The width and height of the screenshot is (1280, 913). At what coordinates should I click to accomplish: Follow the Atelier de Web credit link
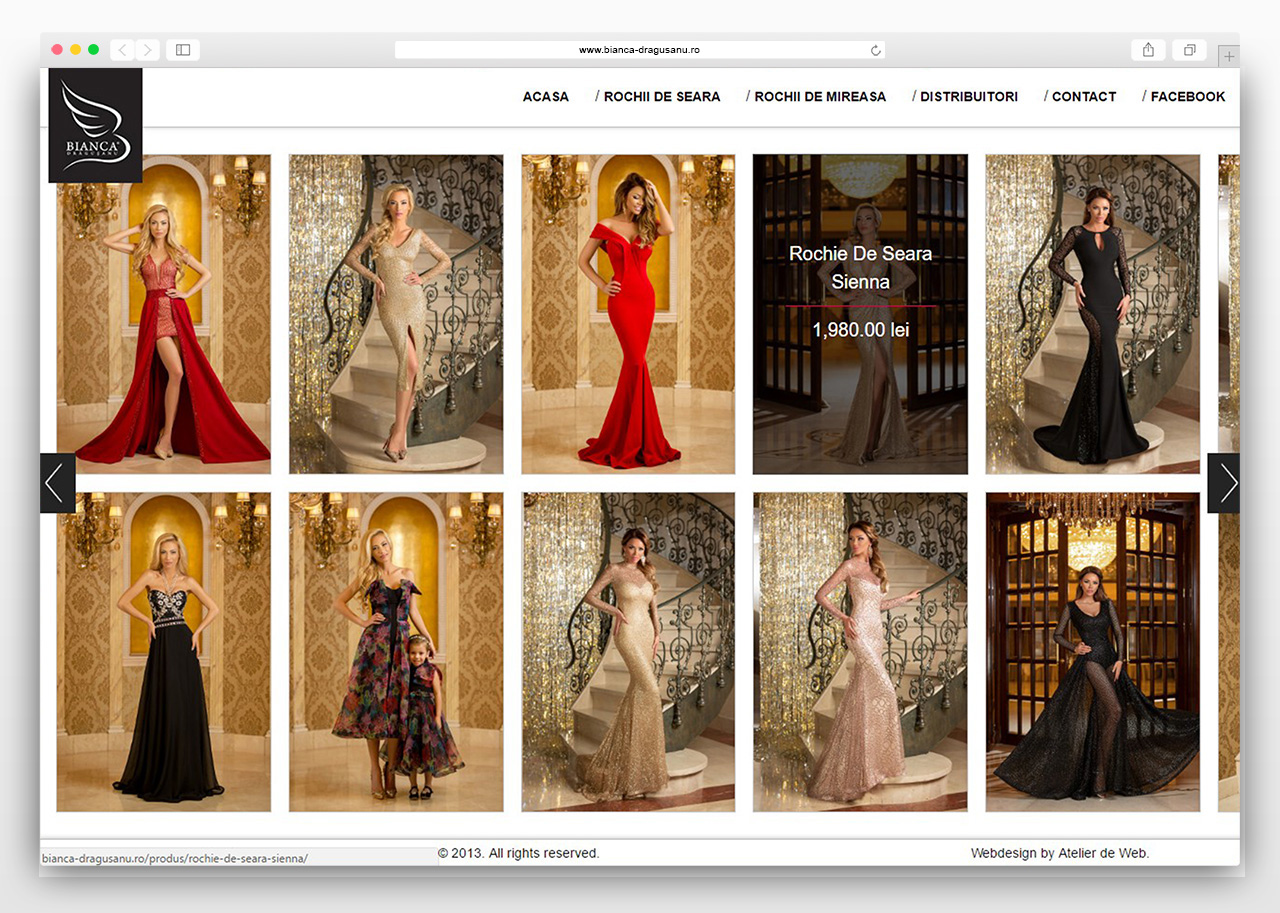1104,853
